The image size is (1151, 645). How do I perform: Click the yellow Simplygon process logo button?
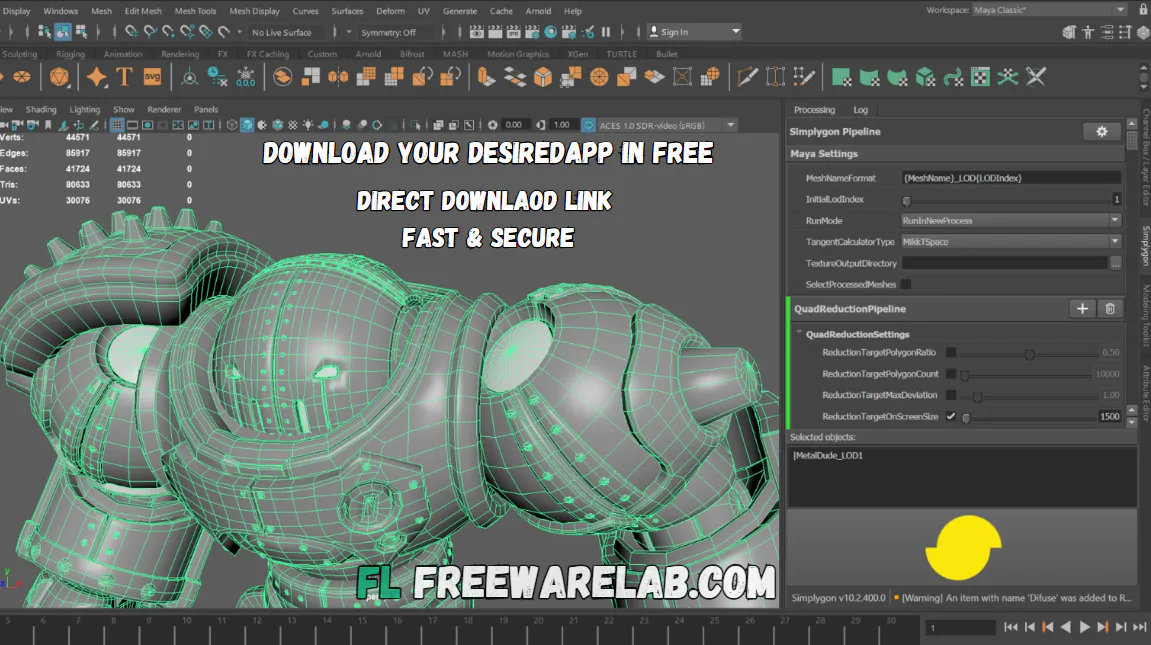pyautogui.click(x=963, y=547)
